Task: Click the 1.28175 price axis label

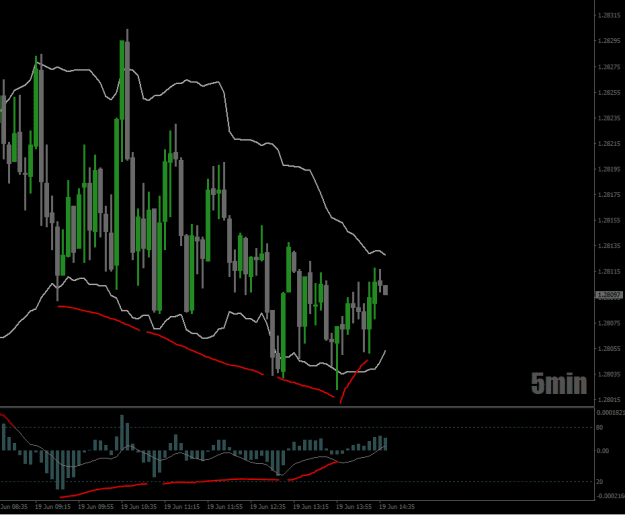Action: pos(609,195)
